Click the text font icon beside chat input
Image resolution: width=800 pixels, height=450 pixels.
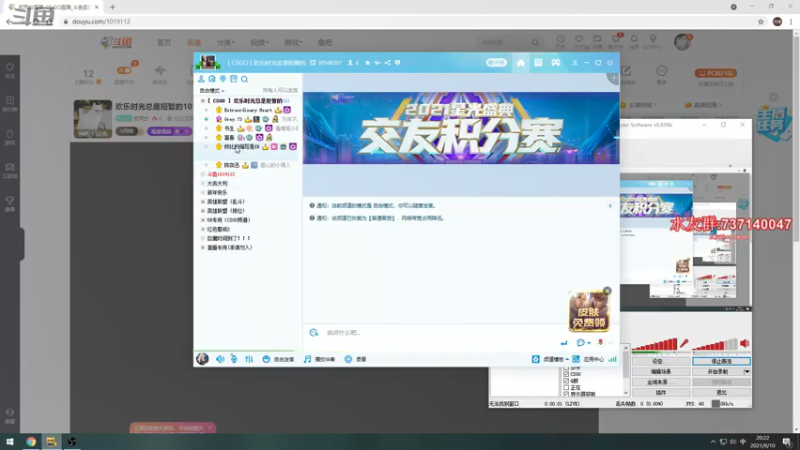pyautogui.click(x=314, y=333)
